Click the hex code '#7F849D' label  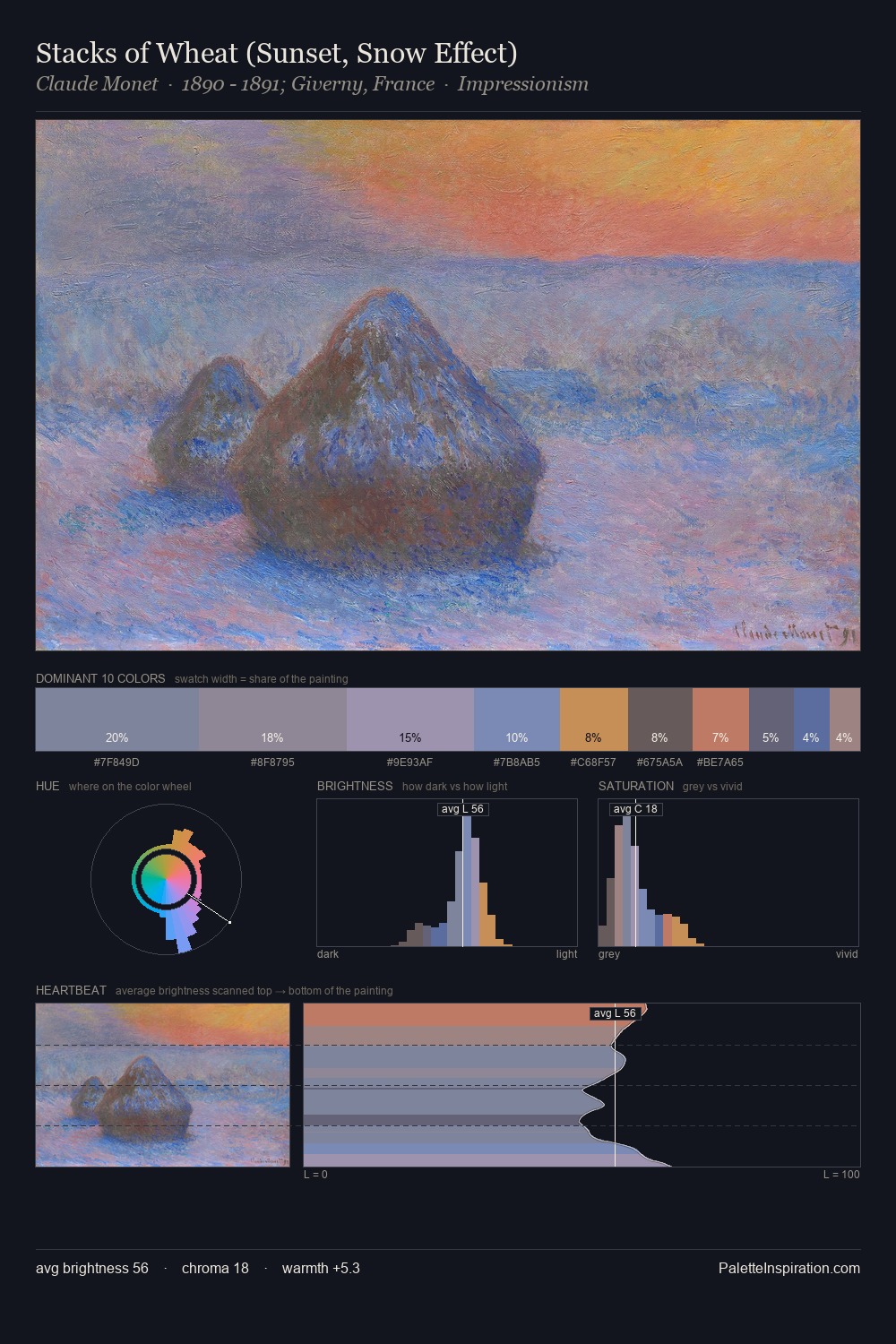[116, 762]
